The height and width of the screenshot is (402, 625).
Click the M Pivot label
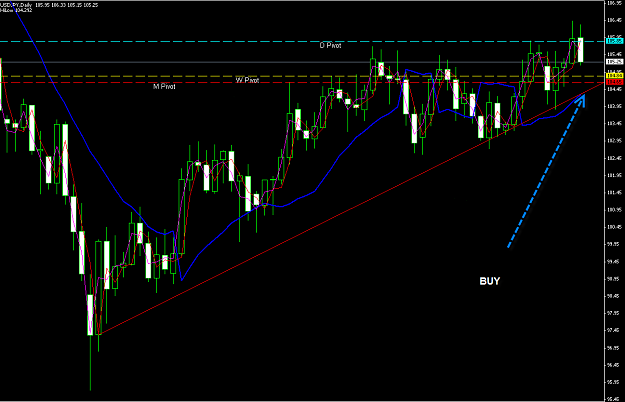click(164, 86)
